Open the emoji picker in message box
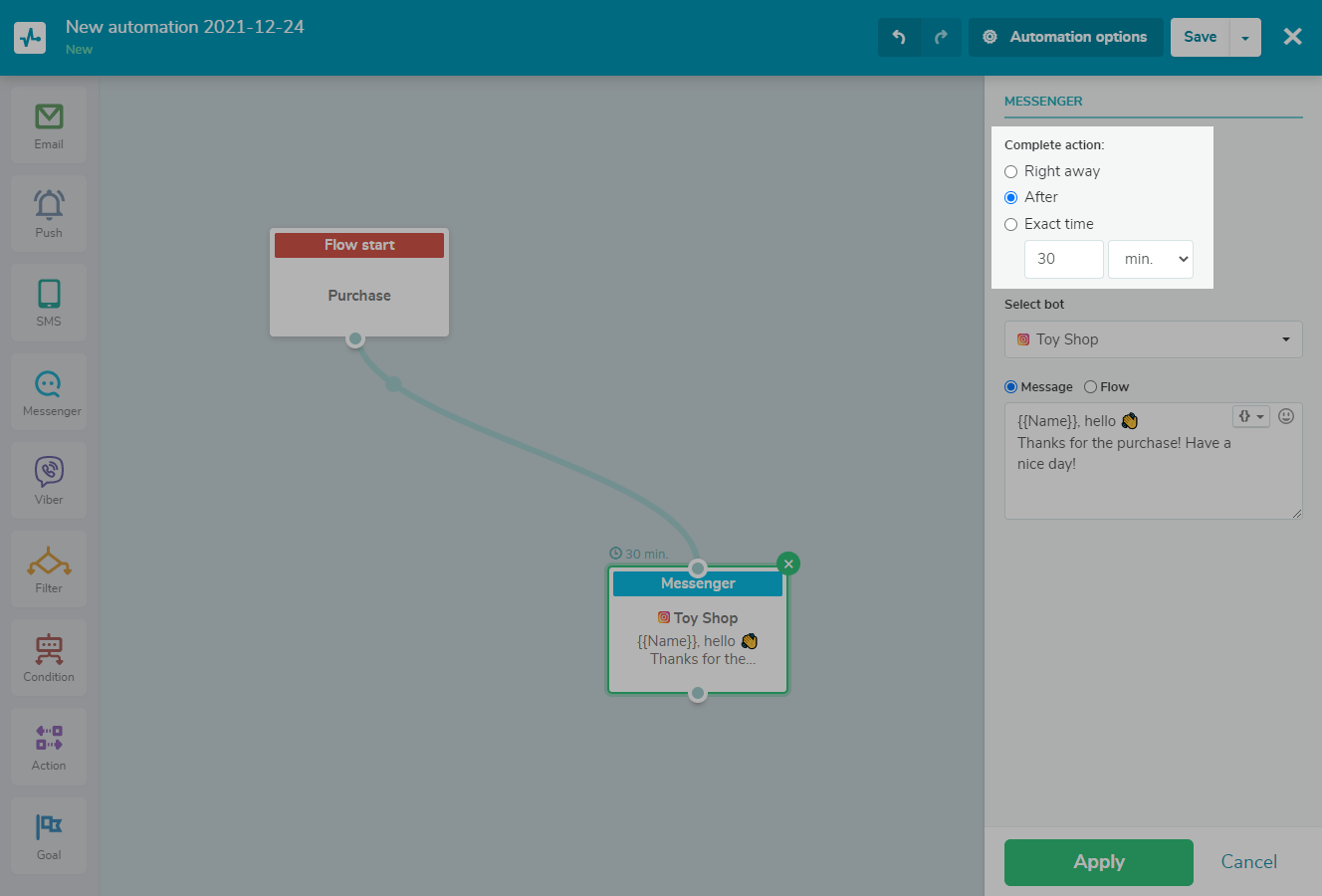 point(1286,416)
